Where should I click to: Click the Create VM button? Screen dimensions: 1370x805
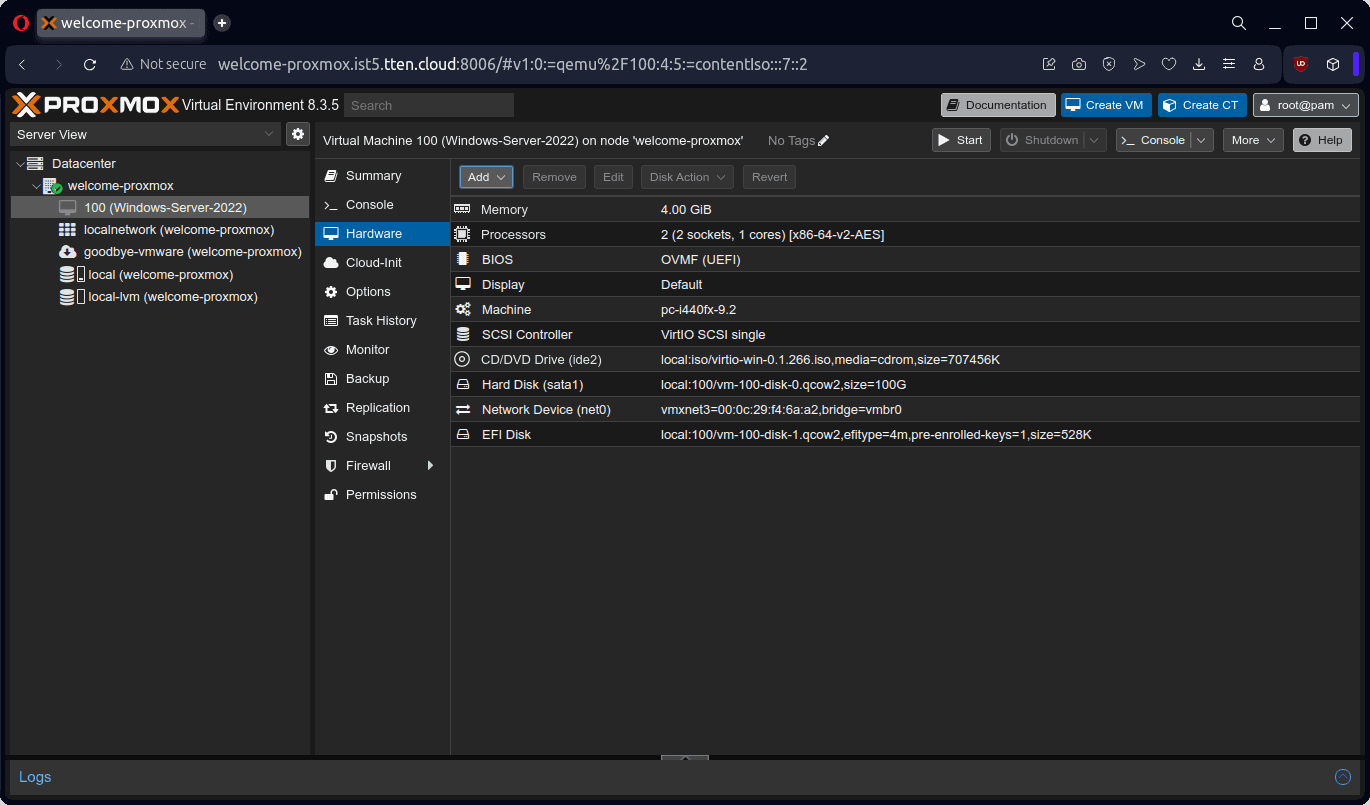pyautogui.click(x=1106, y=105)
